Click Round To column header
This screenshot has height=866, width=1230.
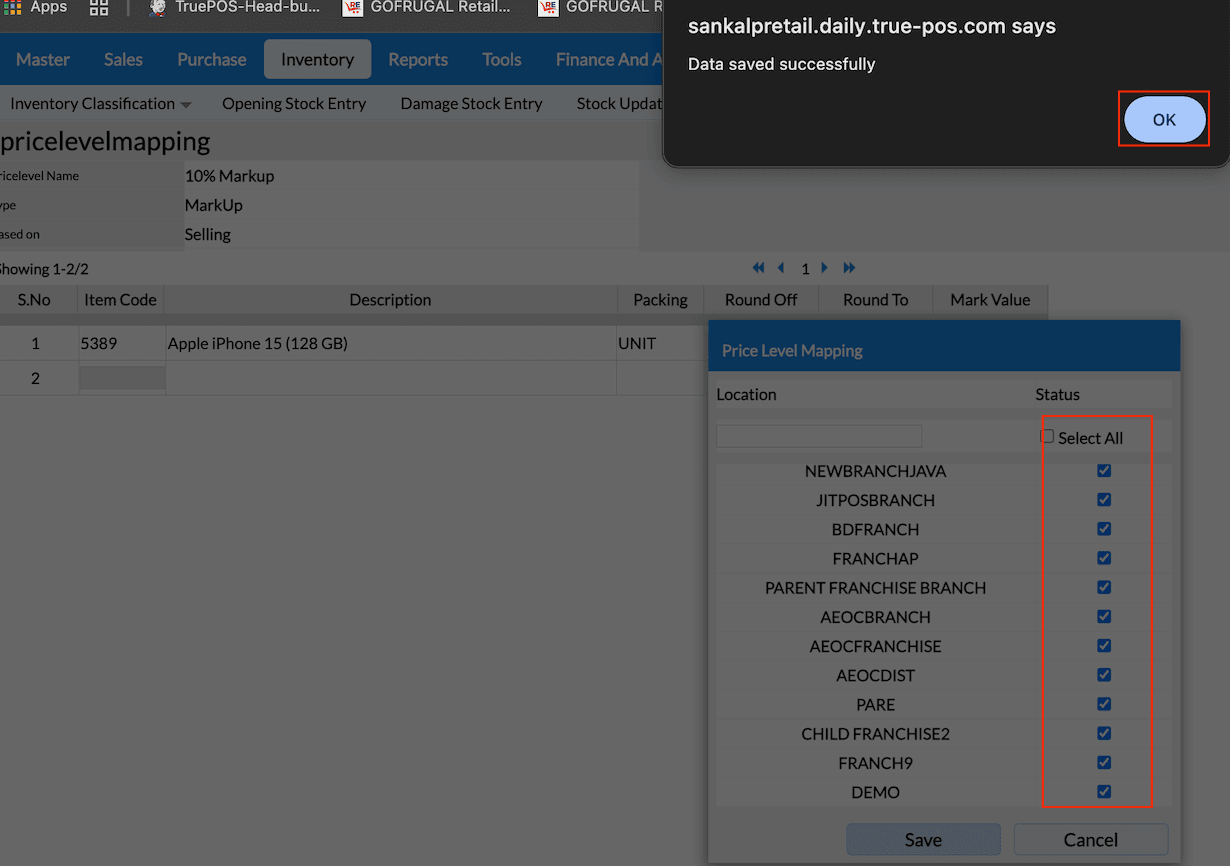click(x=875, y=300)
